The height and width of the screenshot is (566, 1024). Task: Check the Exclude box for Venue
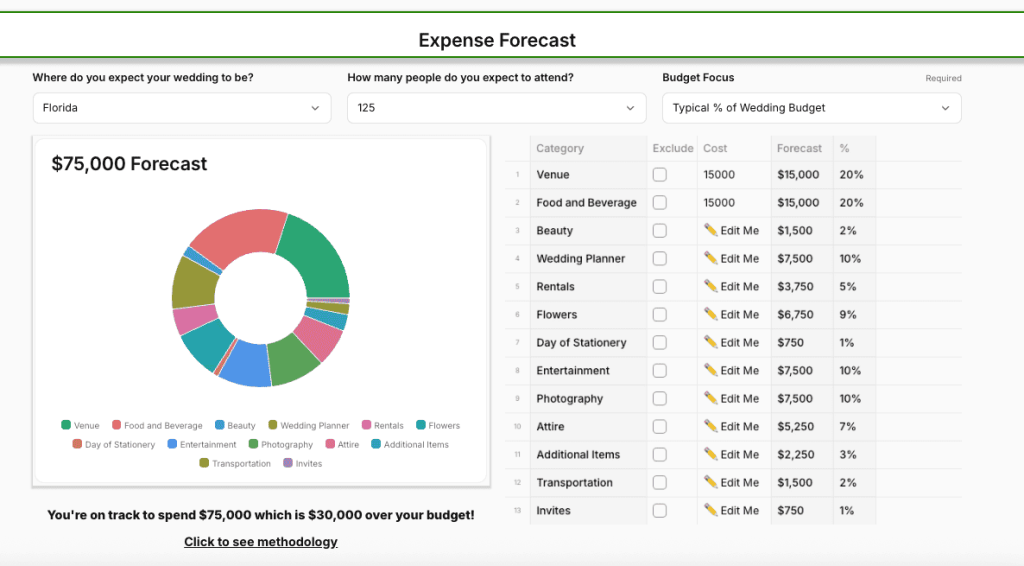click(660, 174)
